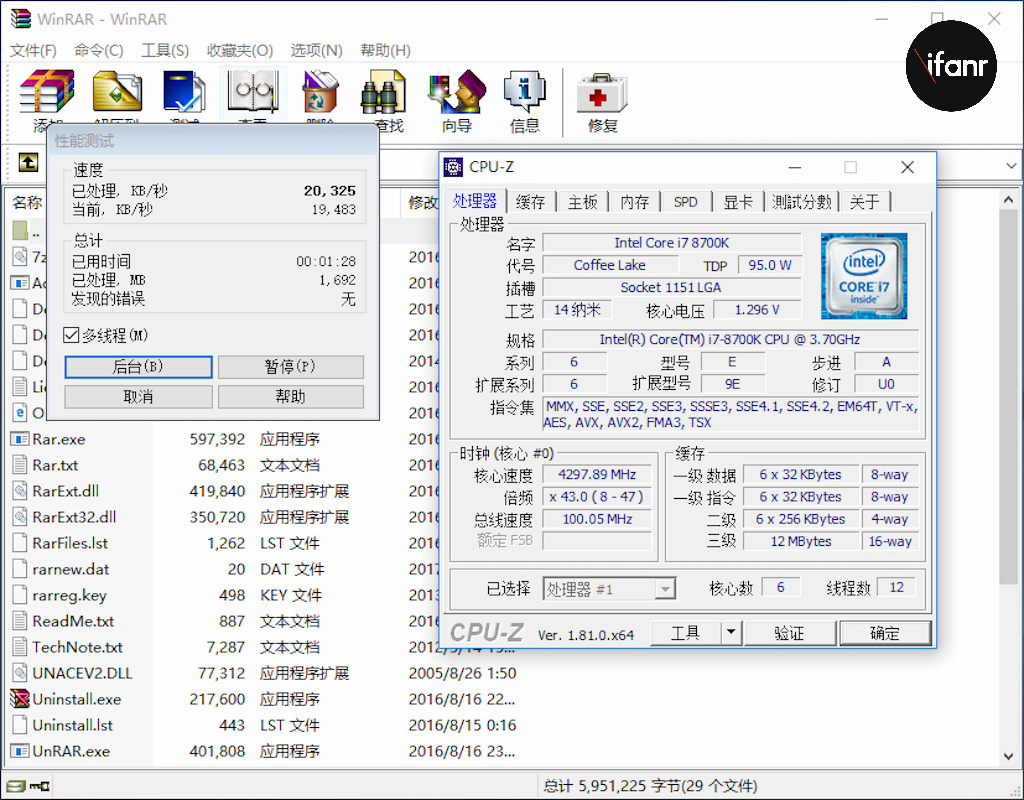The image size is (1024, 800).
Task: Toggle the 多线程(M) multithreading checkbox
Action: 72,335
